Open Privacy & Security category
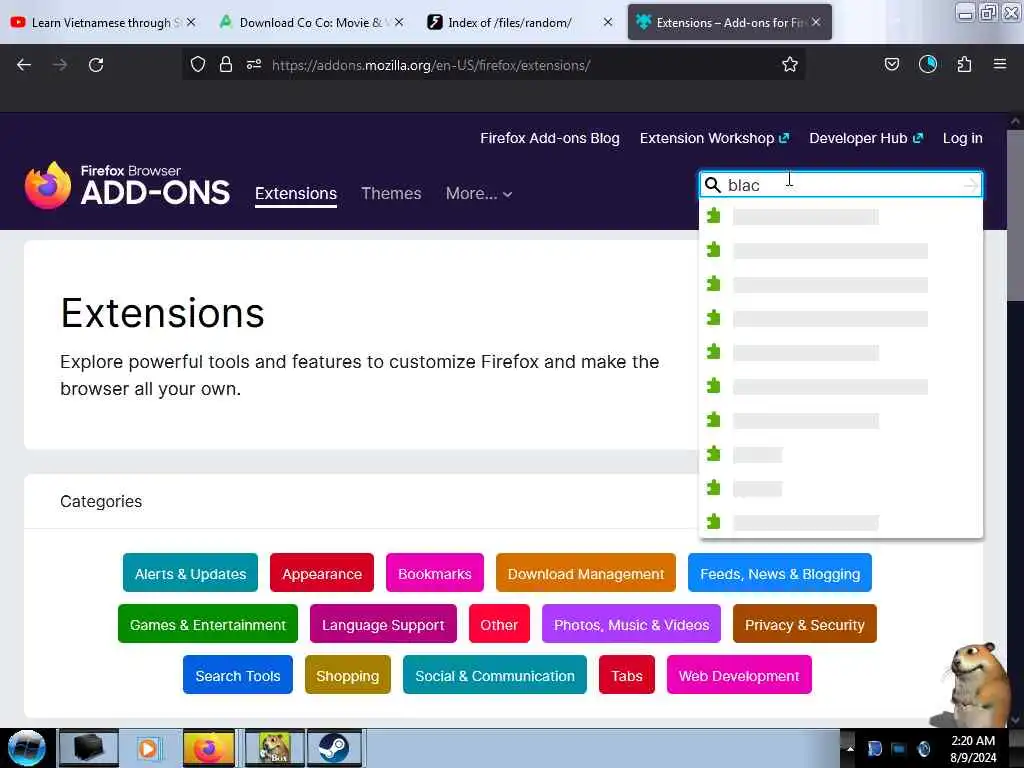The height and width of the screenshot is (768, 1024). tap(805, 624)
